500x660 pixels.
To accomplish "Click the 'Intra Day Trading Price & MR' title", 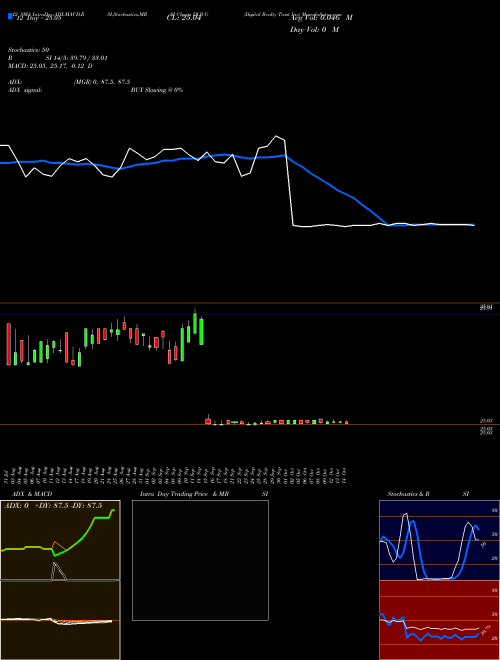I will pos(184,494).
